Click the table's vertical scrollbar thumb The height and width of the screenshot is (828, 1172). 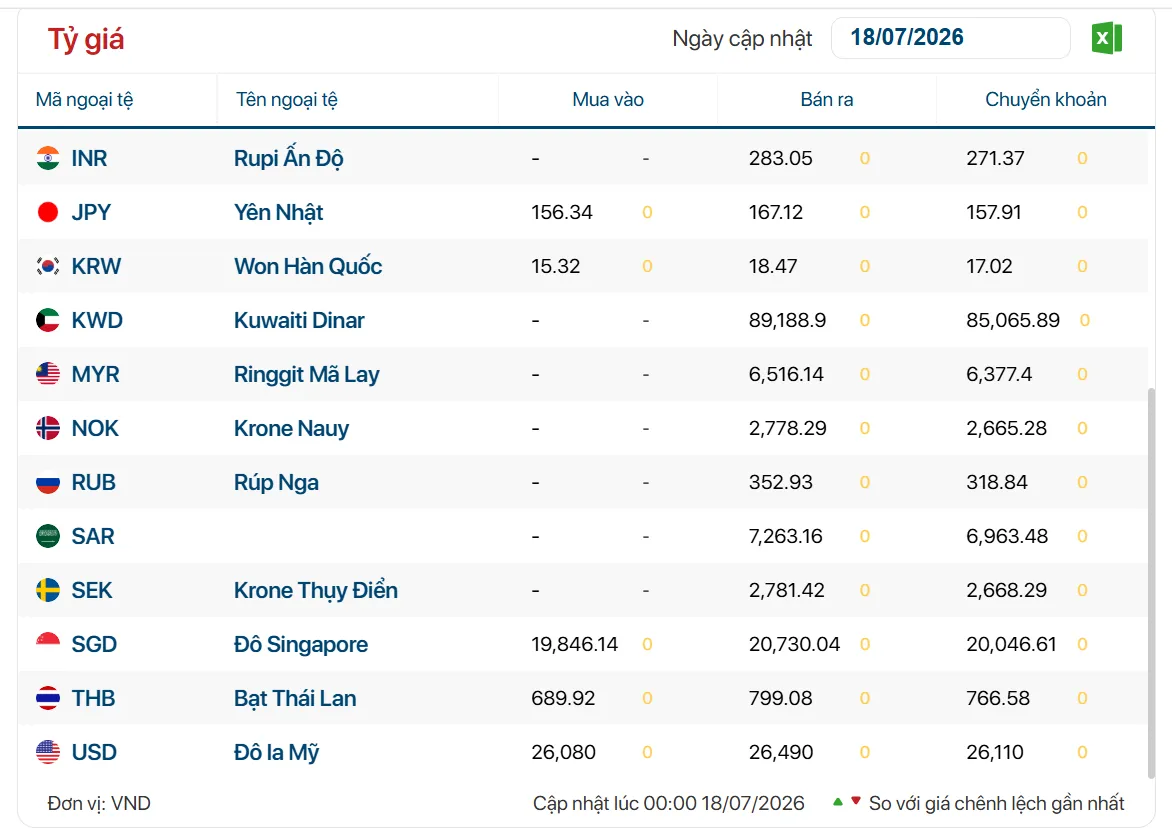pos(1151,583)
